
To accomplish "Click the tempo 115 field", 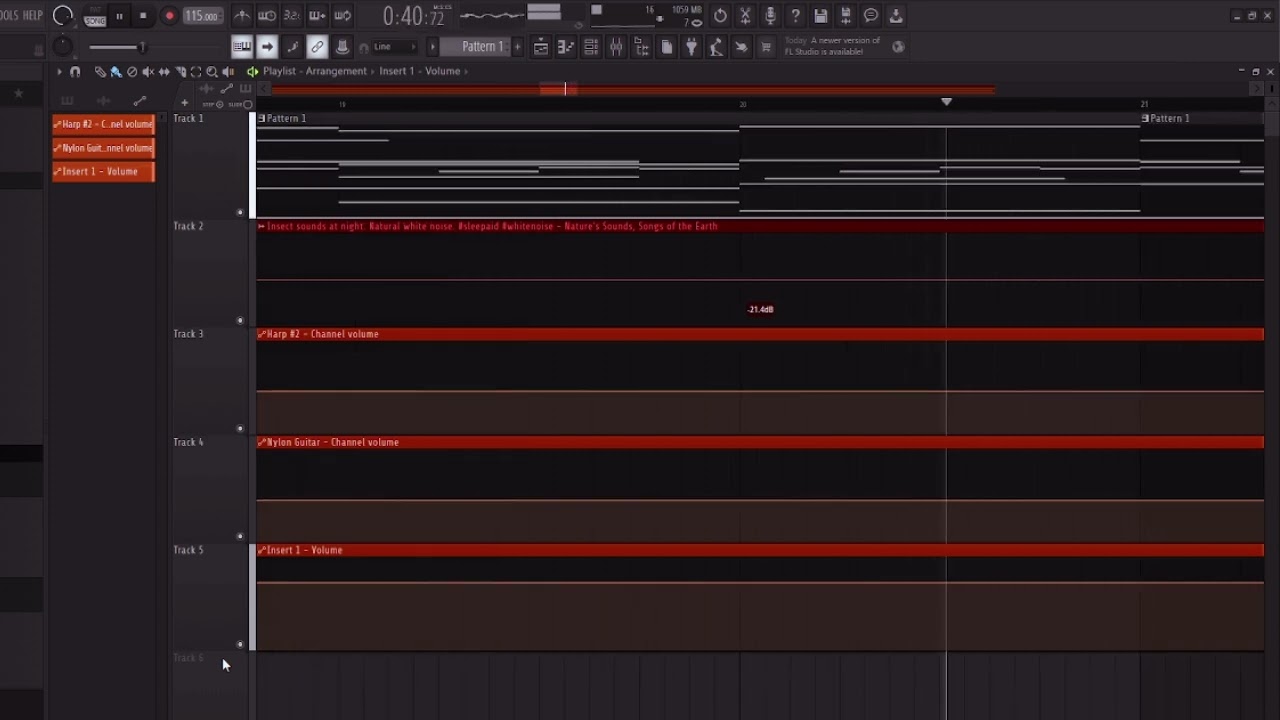I will (x=202, y=16).
